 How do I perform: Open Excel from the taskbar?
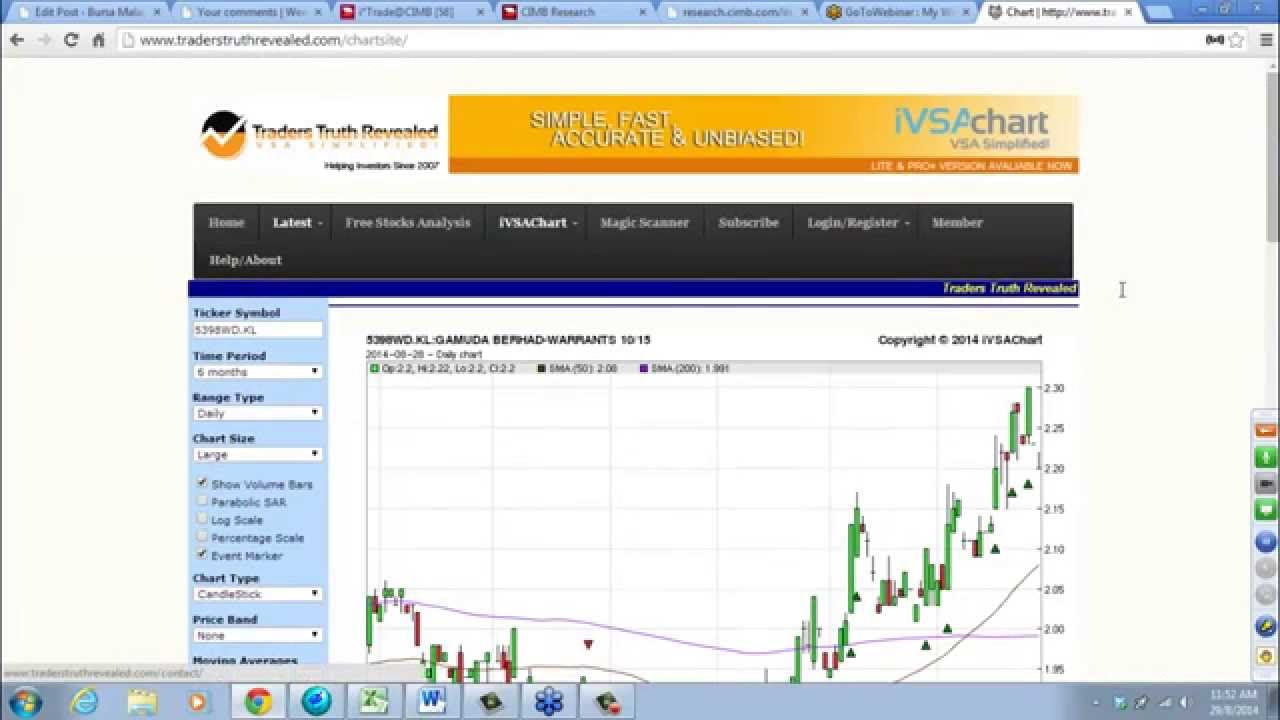[374, 702]
